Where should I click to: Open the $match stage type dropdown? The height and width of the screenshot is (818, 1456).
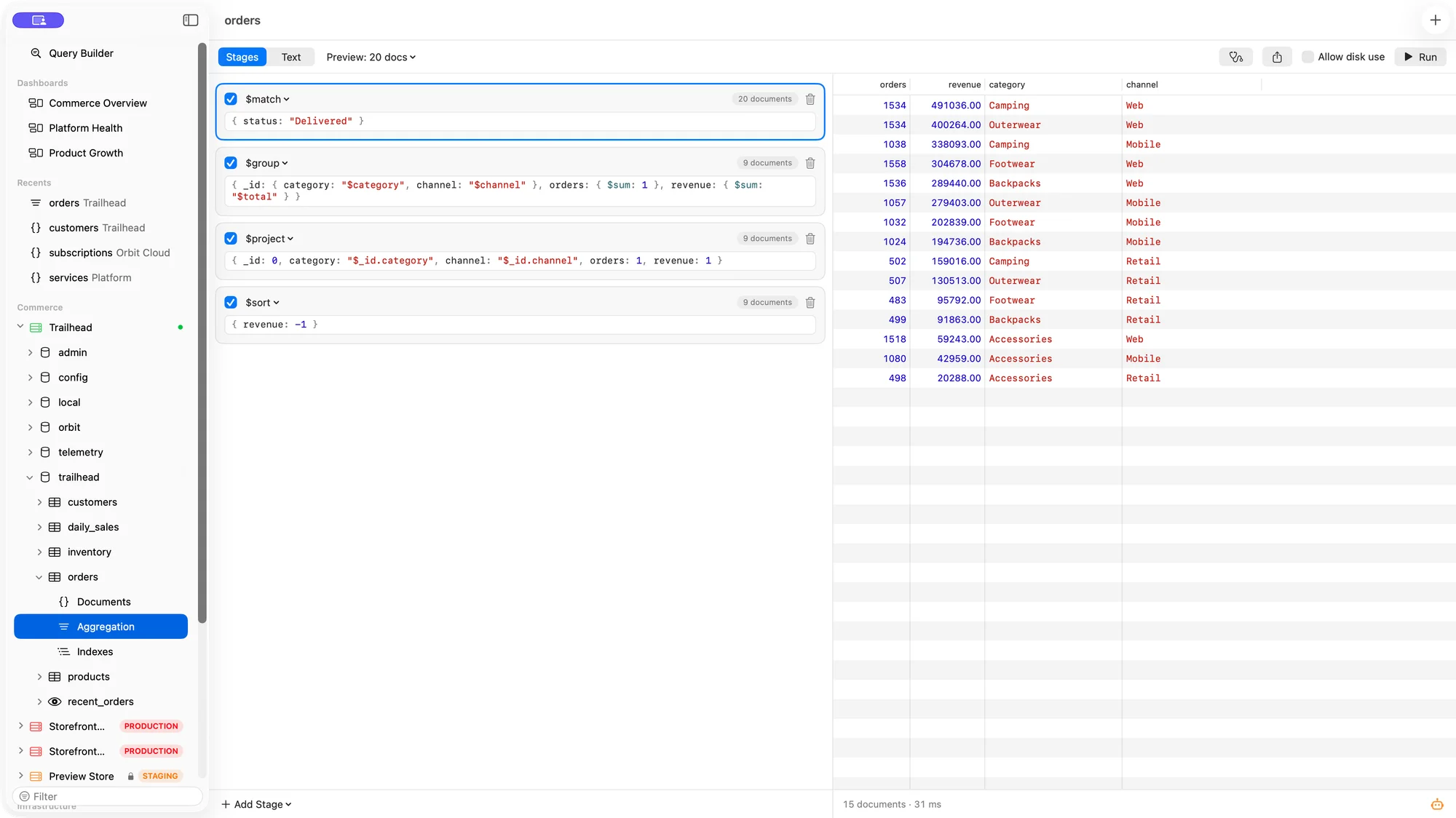tap(267, 99)
